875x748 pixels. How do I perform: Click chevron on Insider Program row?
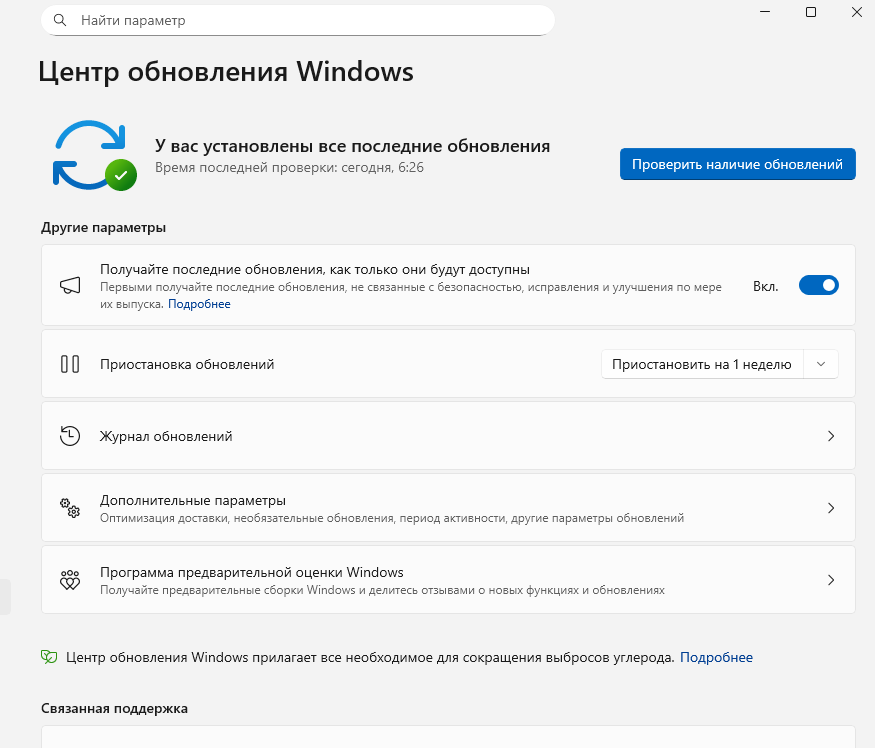click(830, 580)
